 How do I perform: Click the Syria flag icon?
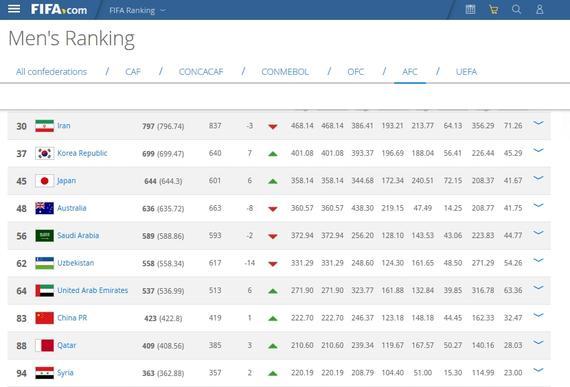[45, 373]
